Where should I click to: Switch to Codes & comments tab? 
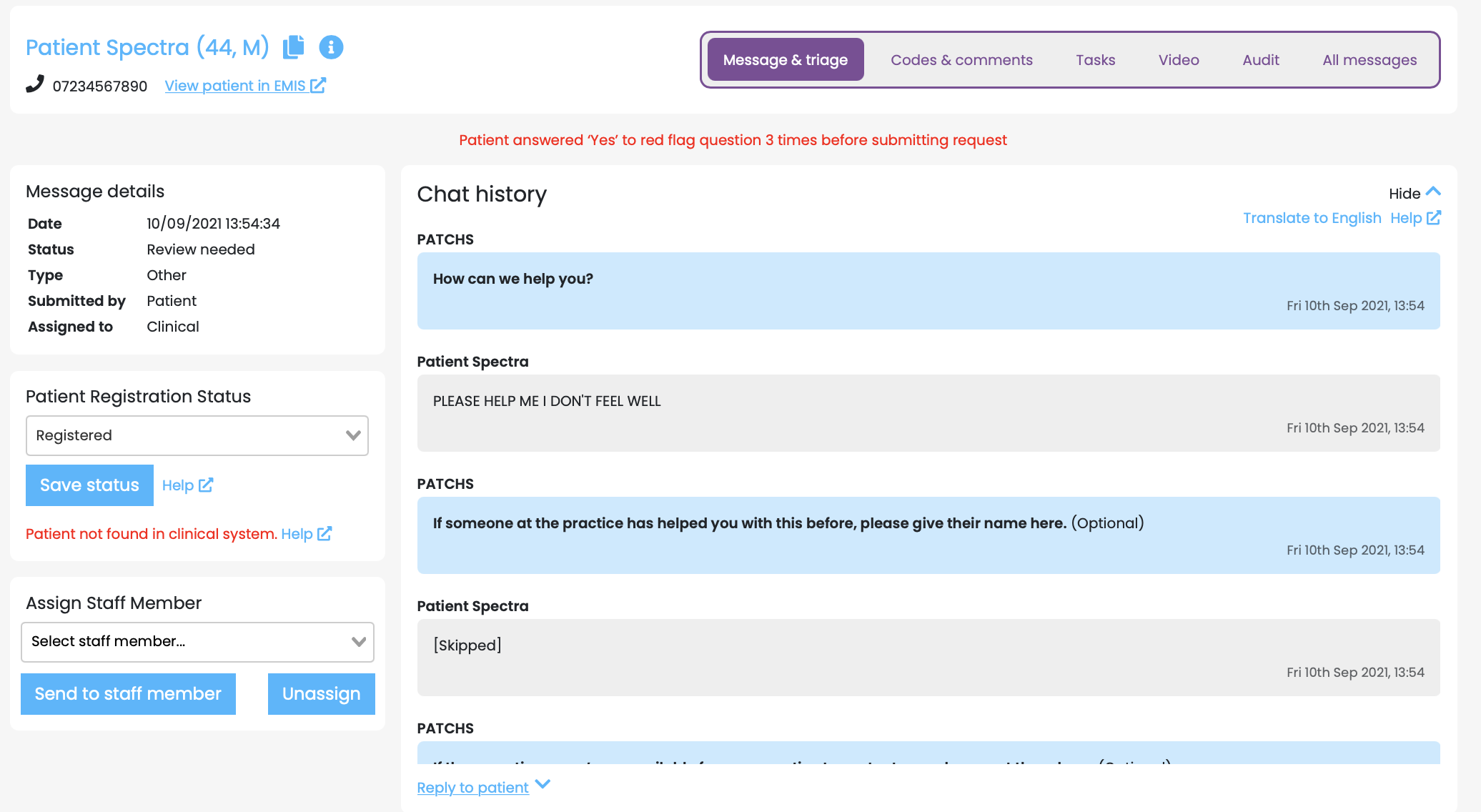[961, 60]
